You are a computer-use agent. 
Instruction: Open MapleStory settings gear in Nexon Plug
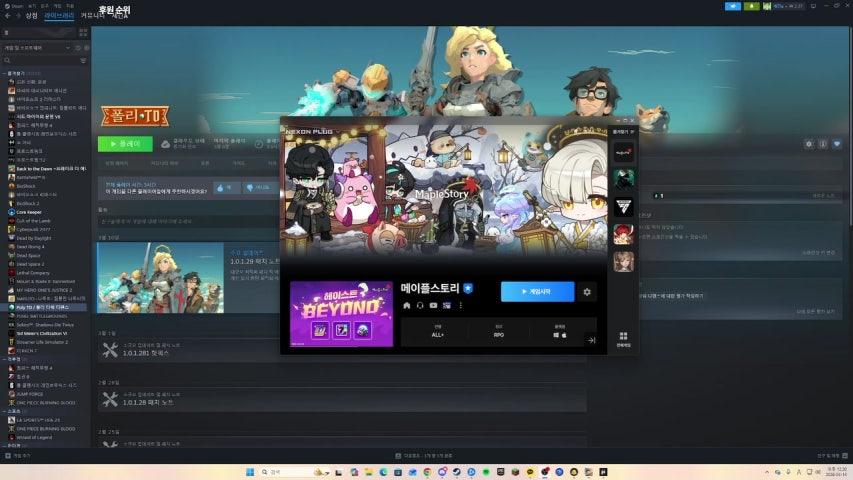pos(587,292)
